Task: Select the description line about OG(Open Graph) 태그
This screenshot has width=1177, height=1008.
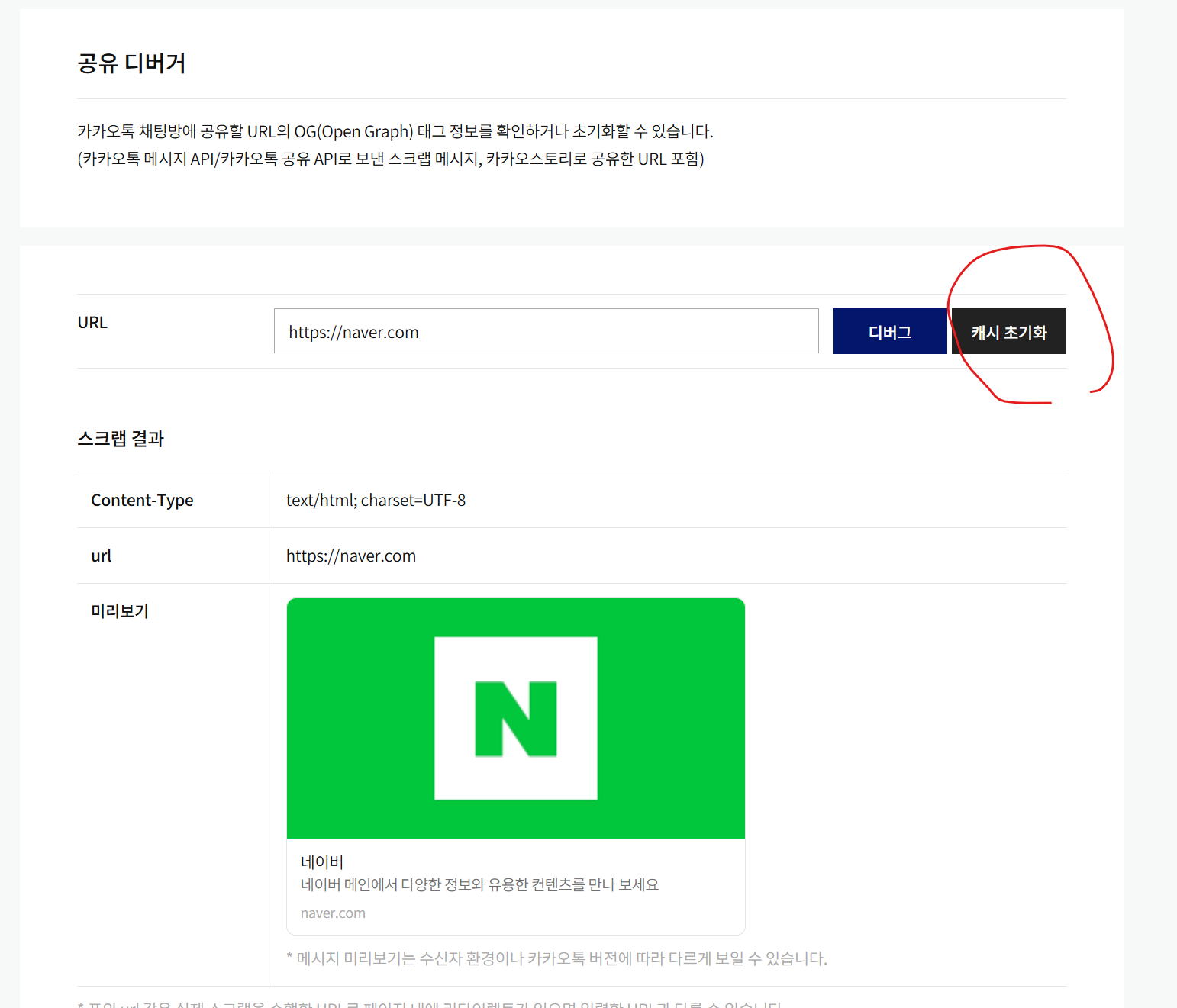Action: (x=395, y=131)
